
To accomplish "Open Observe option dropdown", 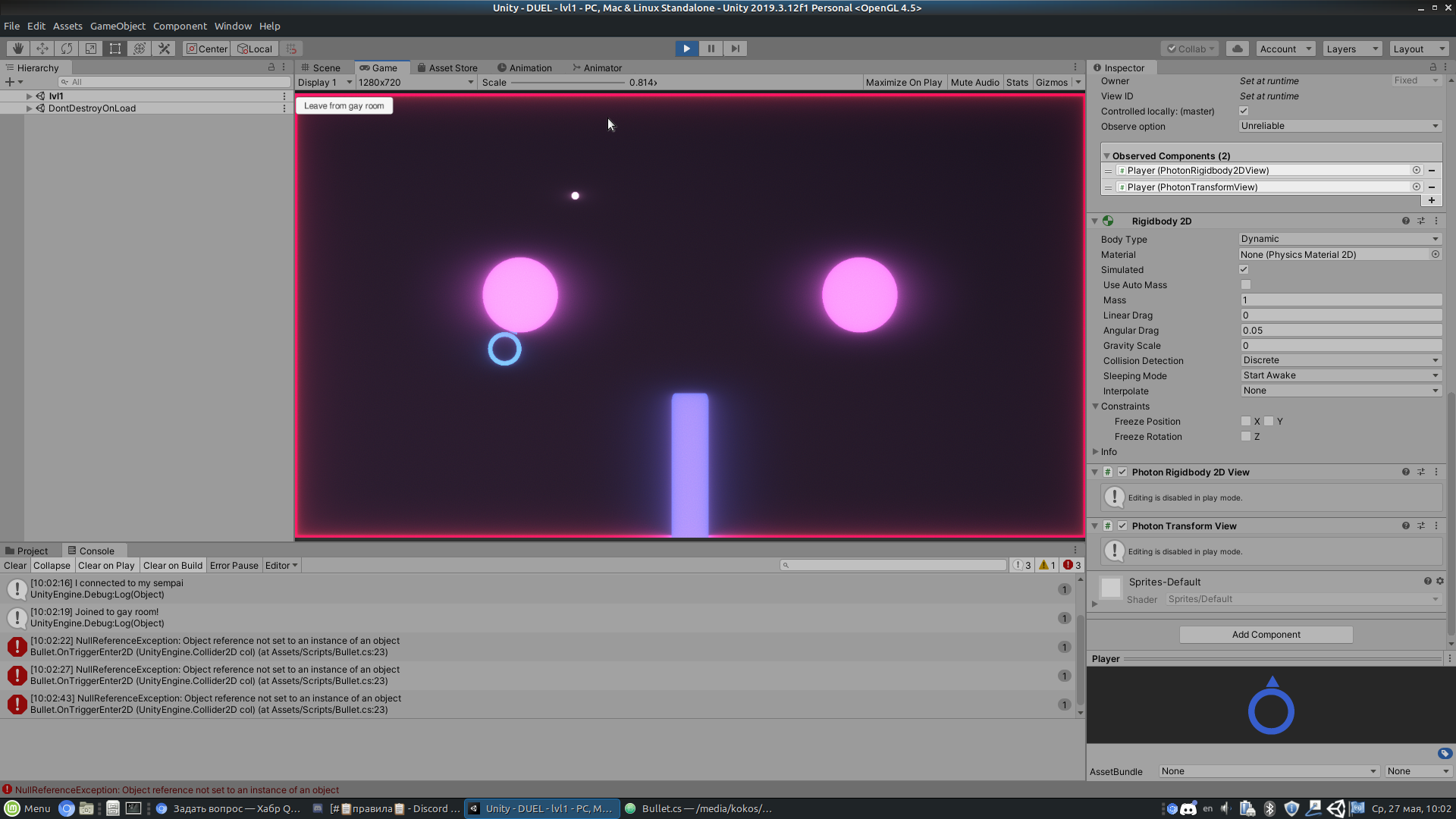I will click(x=1340, y=126).
